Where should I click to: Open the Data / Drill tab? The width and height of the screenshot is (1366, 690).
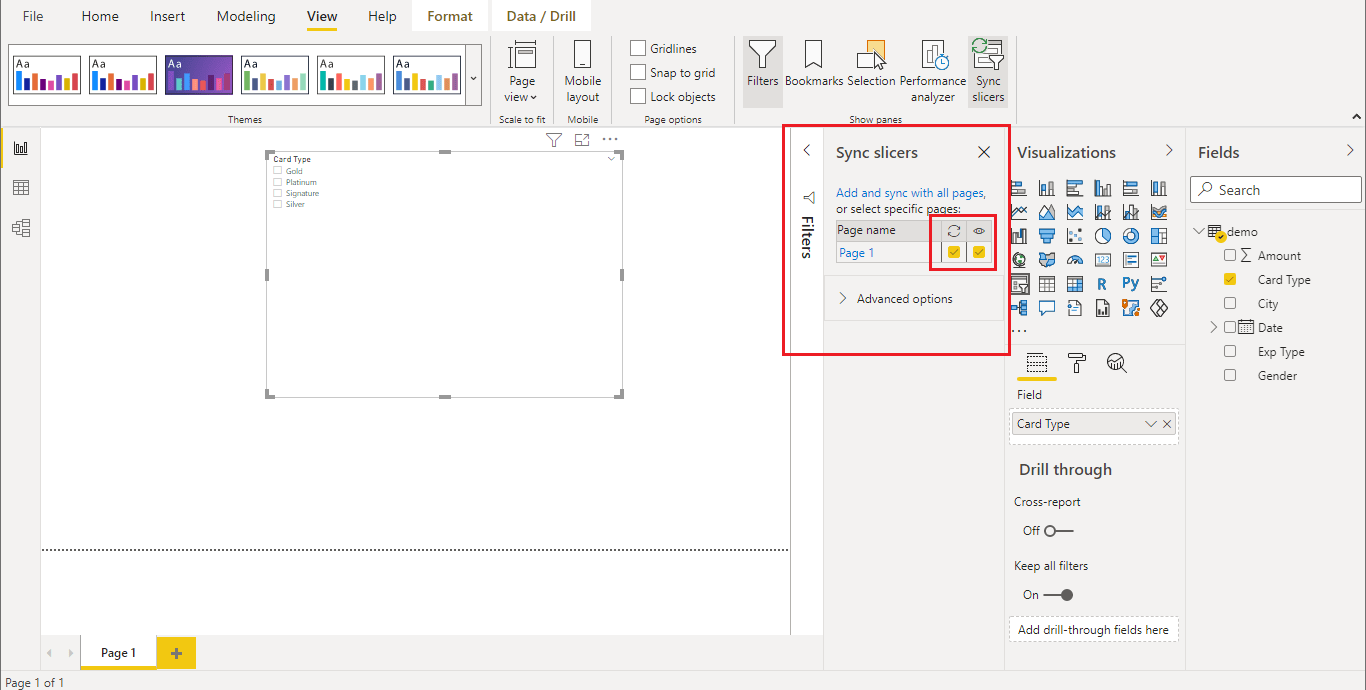[541, 16]
